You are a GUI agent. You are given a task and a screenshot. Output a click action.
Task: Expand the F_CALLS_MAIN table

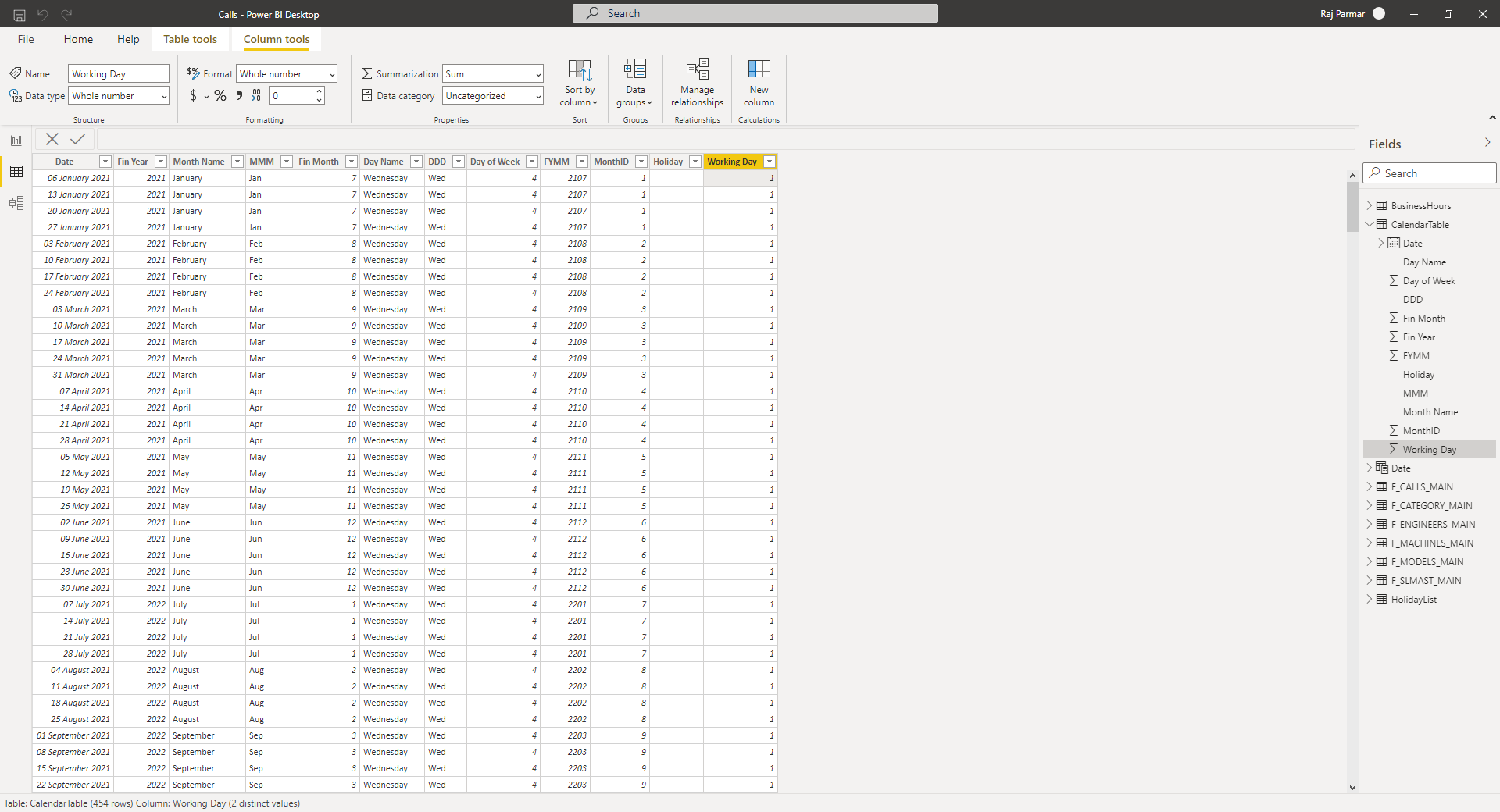1370,486
